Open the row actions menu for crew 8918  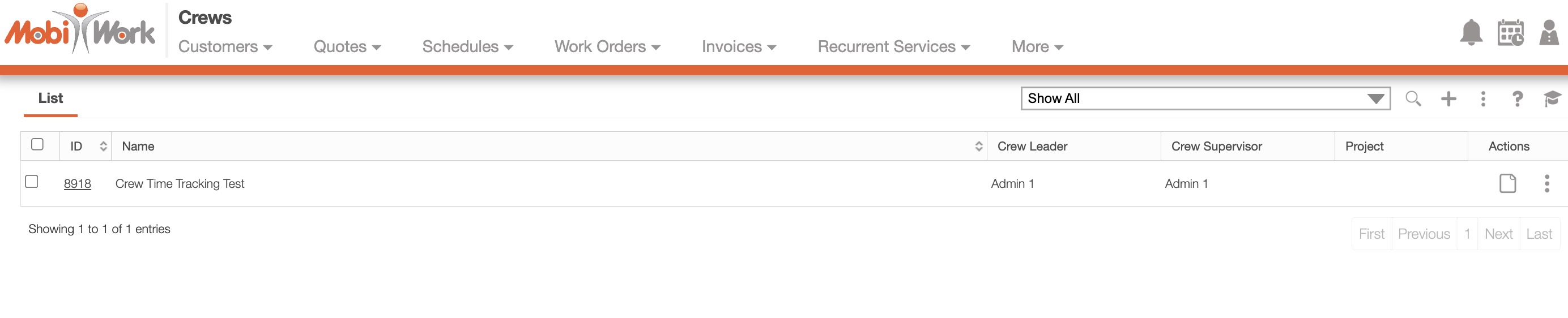pos(1546,183)
